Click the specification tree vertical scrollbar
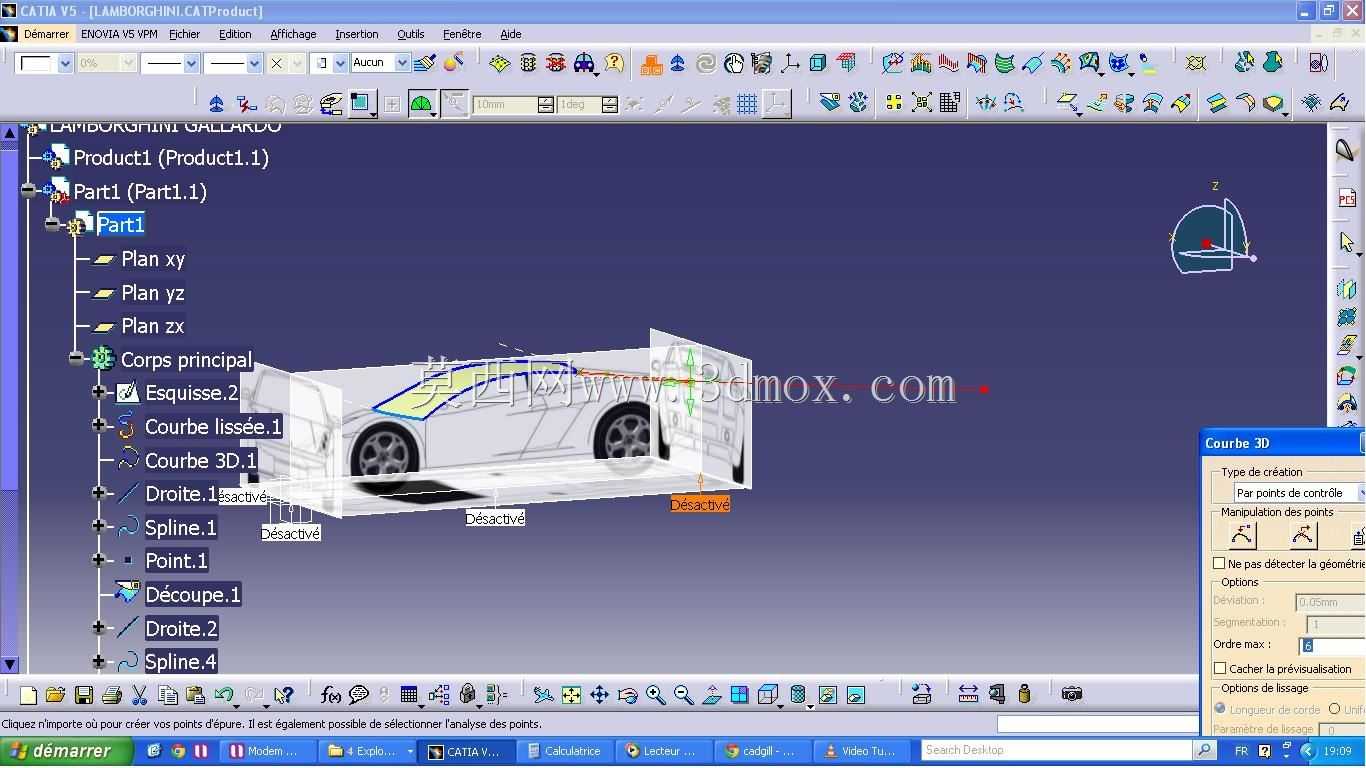 click(10, 400)
